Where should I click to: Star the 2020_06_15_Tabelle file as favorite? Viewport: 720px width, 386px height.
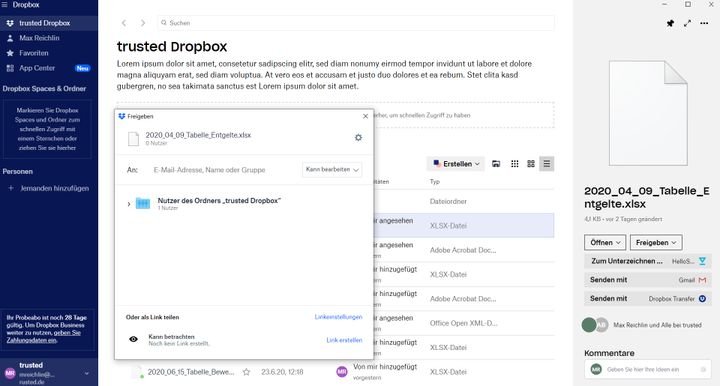point(247,372)
